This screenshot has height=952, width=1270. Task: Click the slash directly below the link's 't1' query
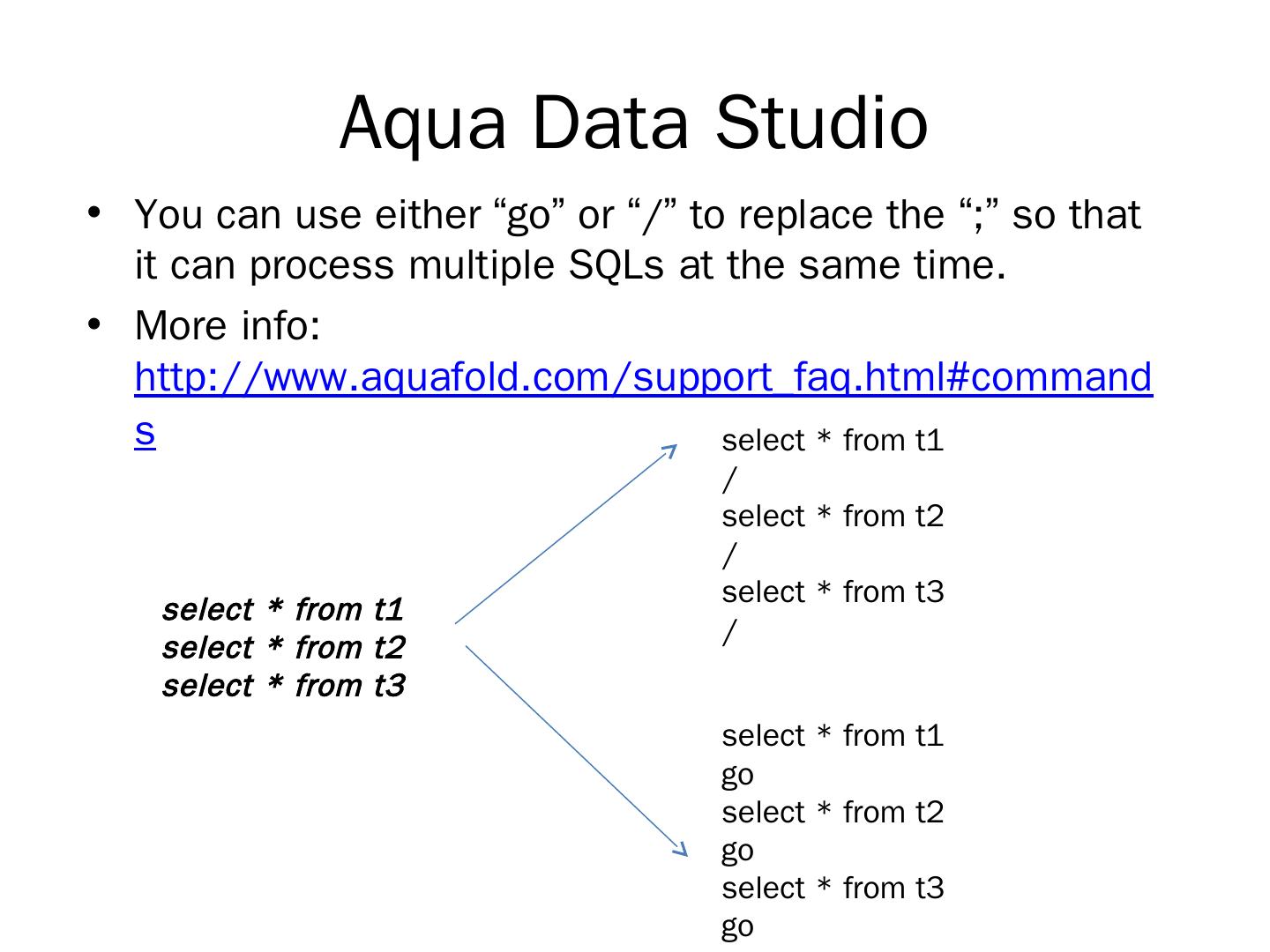pyautogui.click(x=728, y=480)
